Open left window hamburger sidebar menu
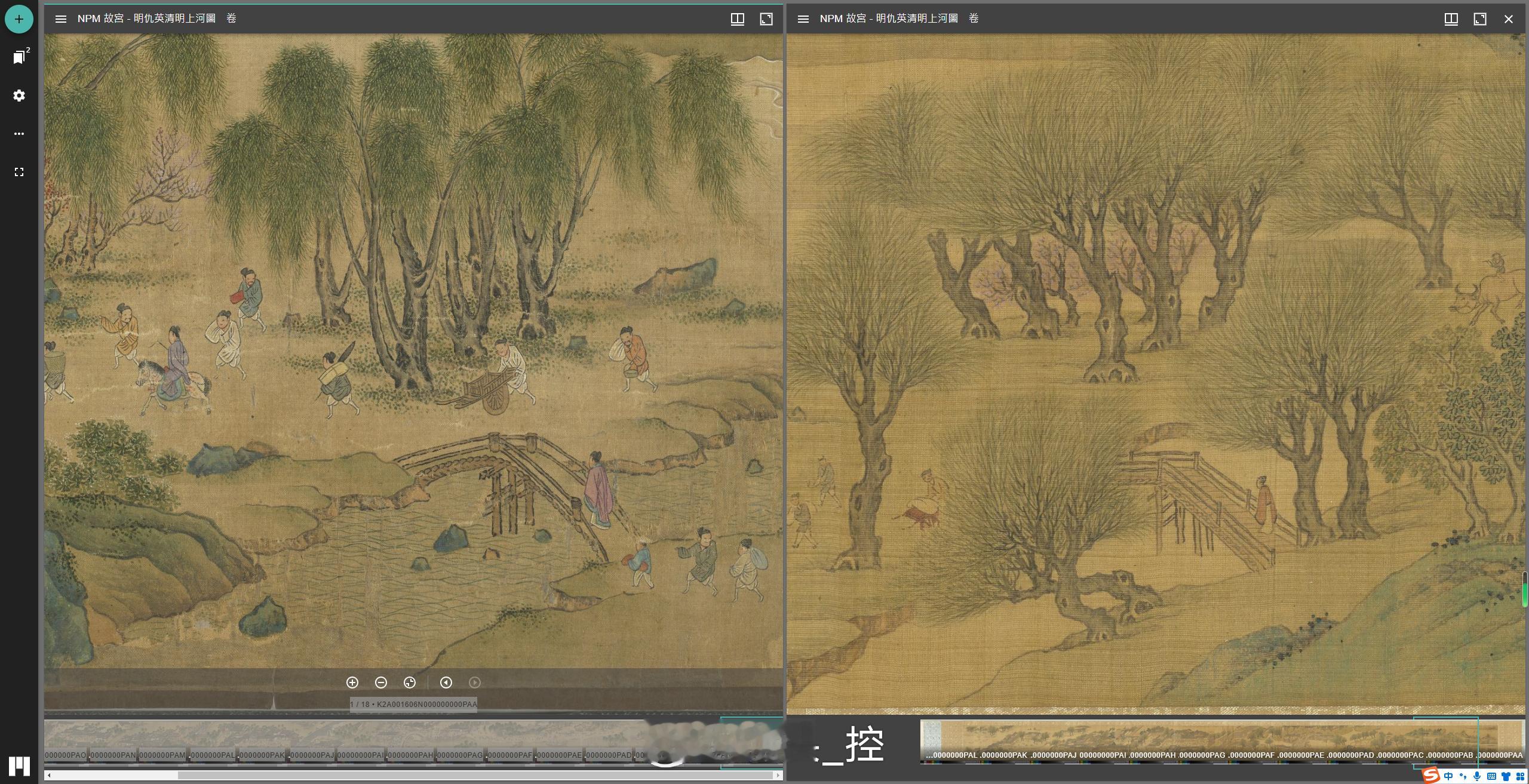 click(60, 19)
